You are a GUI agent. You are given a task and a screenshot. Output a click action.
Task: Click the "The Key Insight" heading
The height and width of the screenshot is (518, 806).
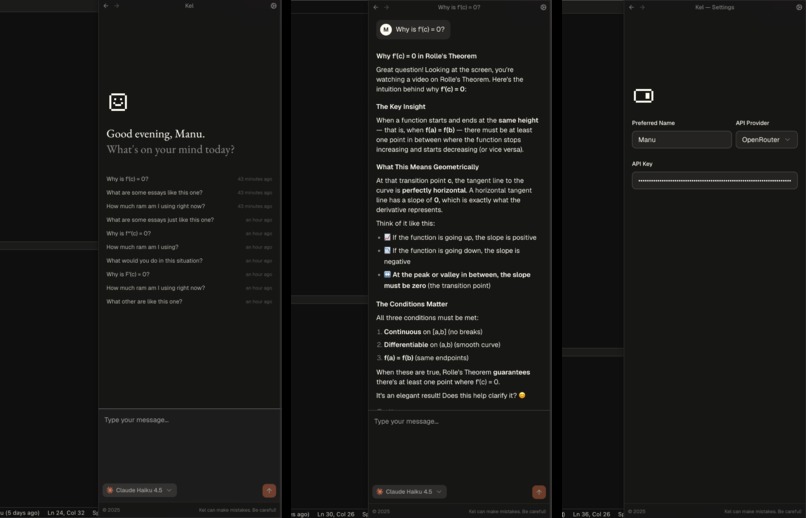point(400,106)
